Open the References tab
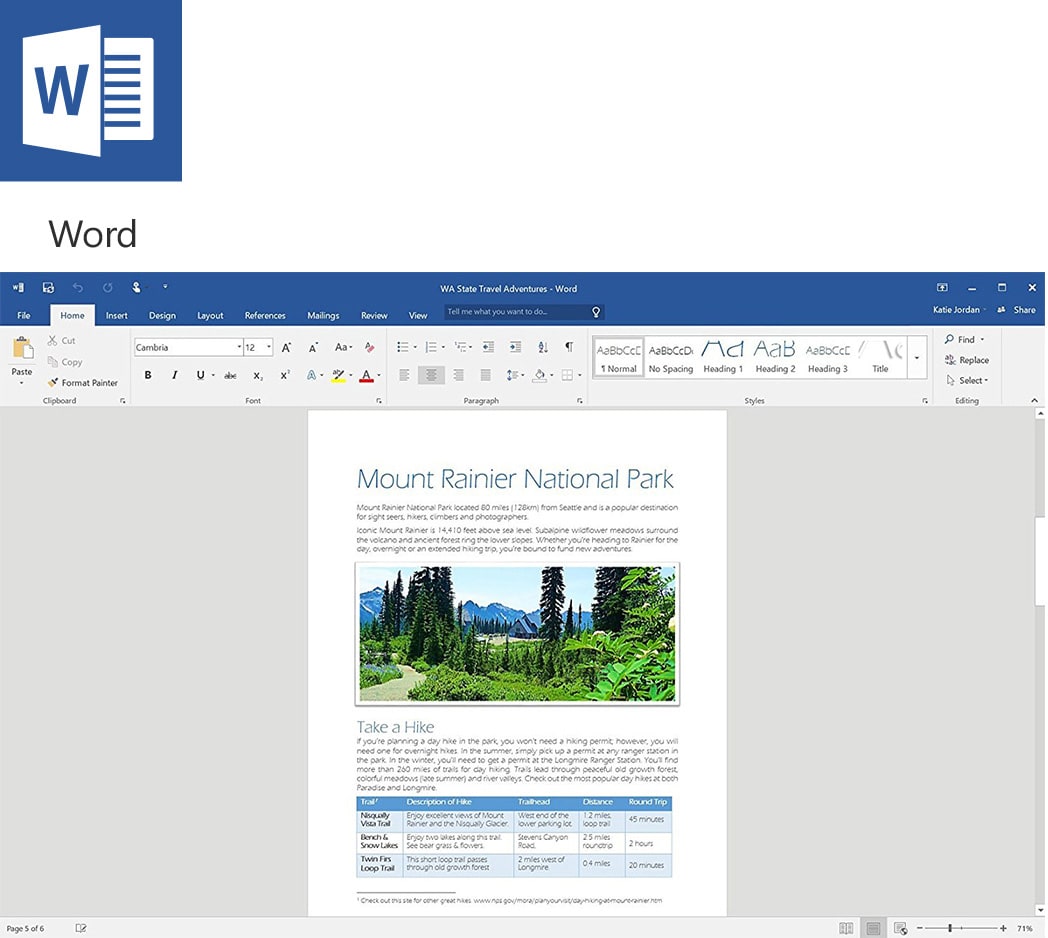The height and width of the screenshot is (938, 1048). point(265,316)
